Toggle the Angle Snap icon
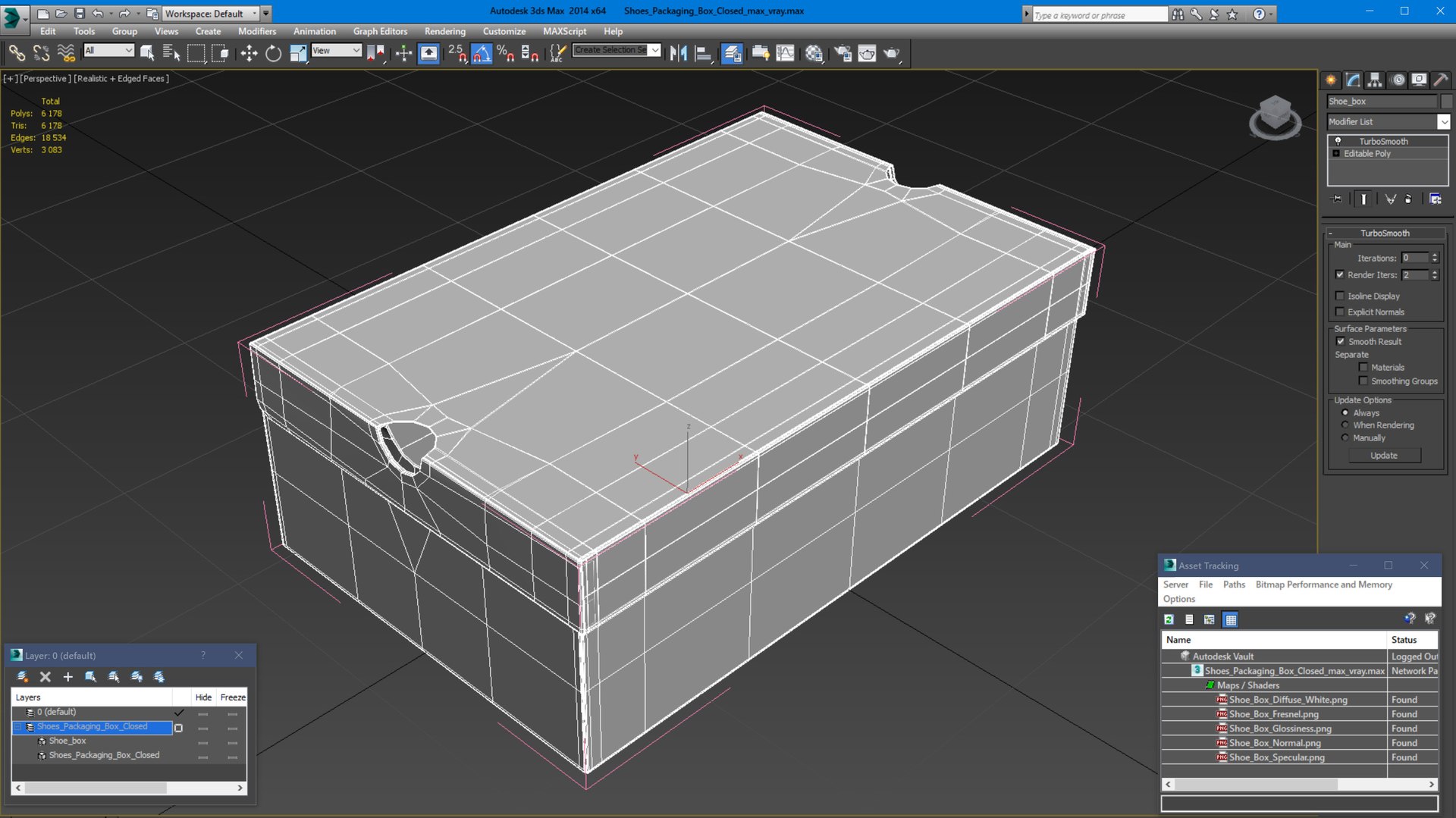The image size is (1456, 818). (x=482, y=53)
